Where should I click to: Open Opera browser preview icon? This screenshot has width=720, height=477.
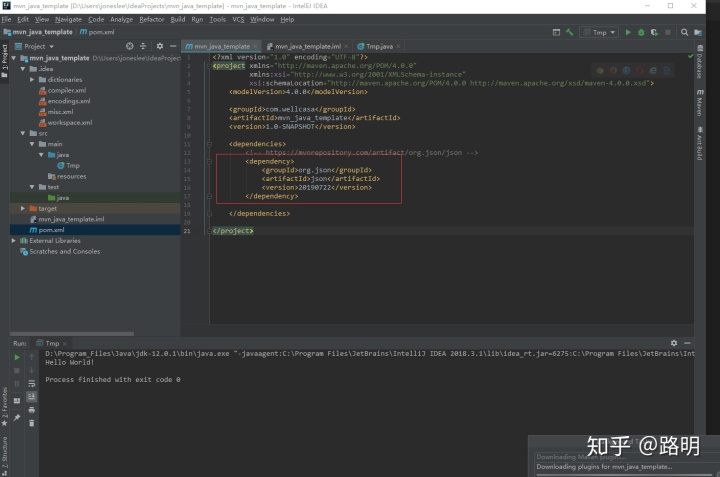point(640,70)
